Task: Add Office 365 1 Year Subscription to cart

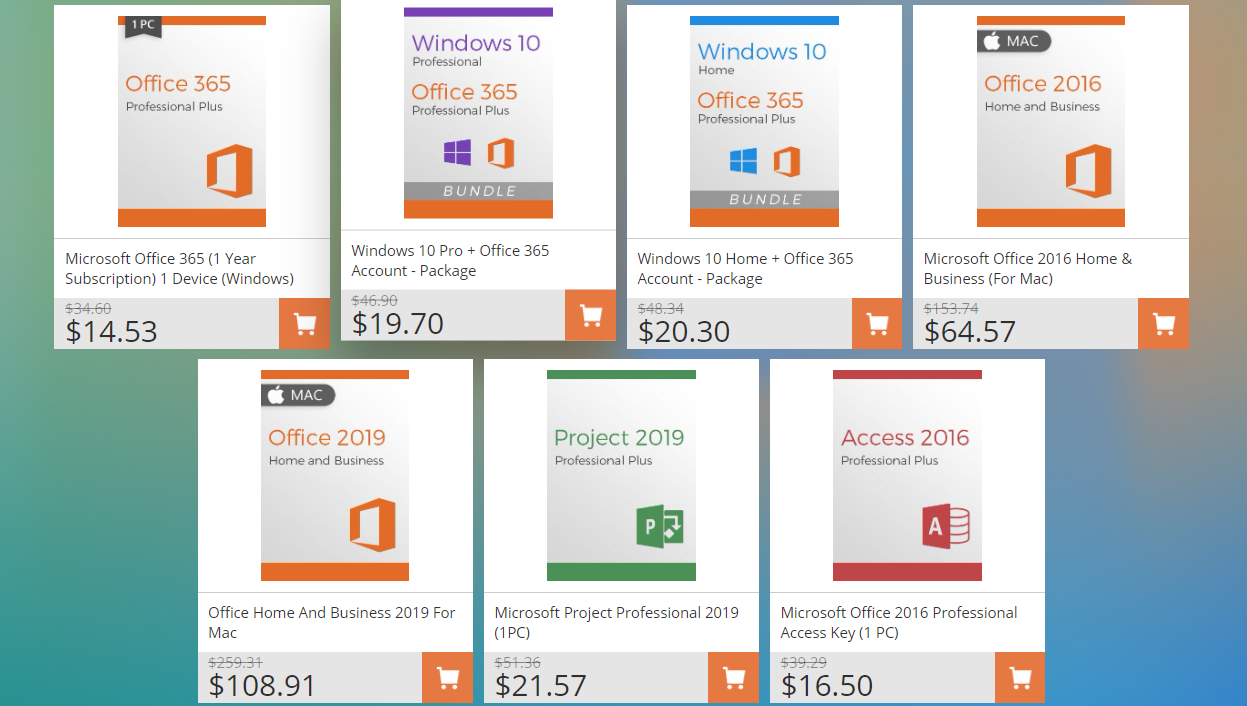Action: pos(304,324)
